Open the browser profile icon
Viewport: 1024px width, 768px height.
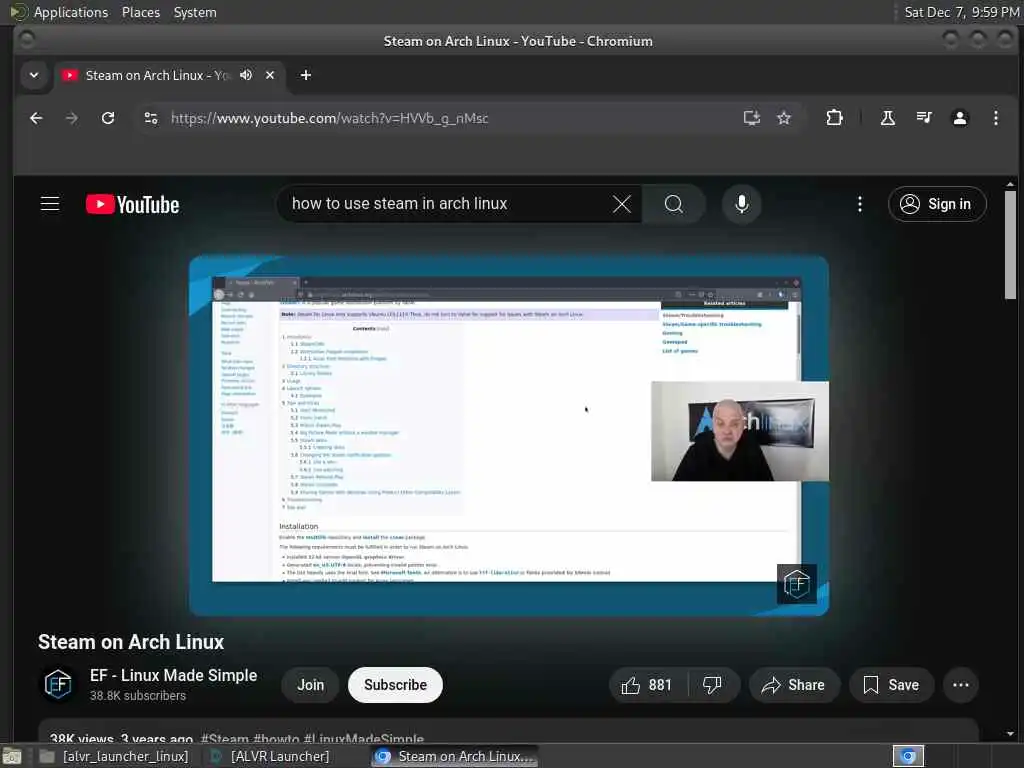pyautogui.click(x=959, y=118)
